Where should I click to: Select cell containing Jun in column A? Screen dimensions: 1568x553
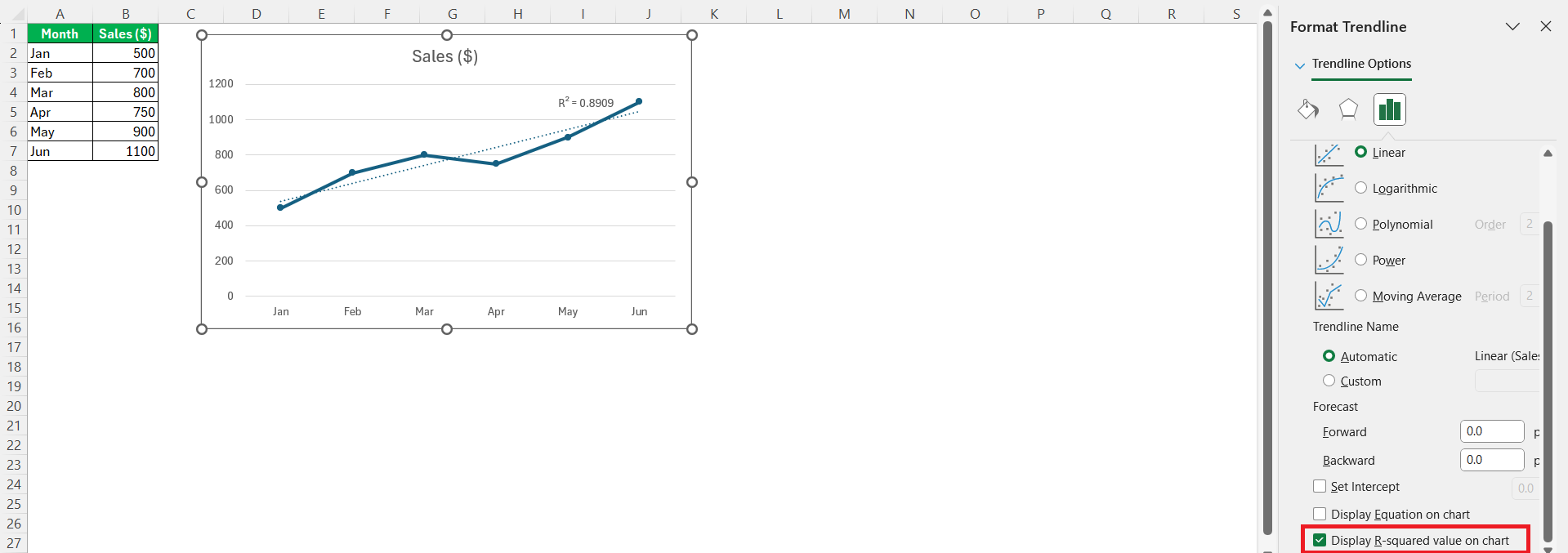tap(60, 151)
